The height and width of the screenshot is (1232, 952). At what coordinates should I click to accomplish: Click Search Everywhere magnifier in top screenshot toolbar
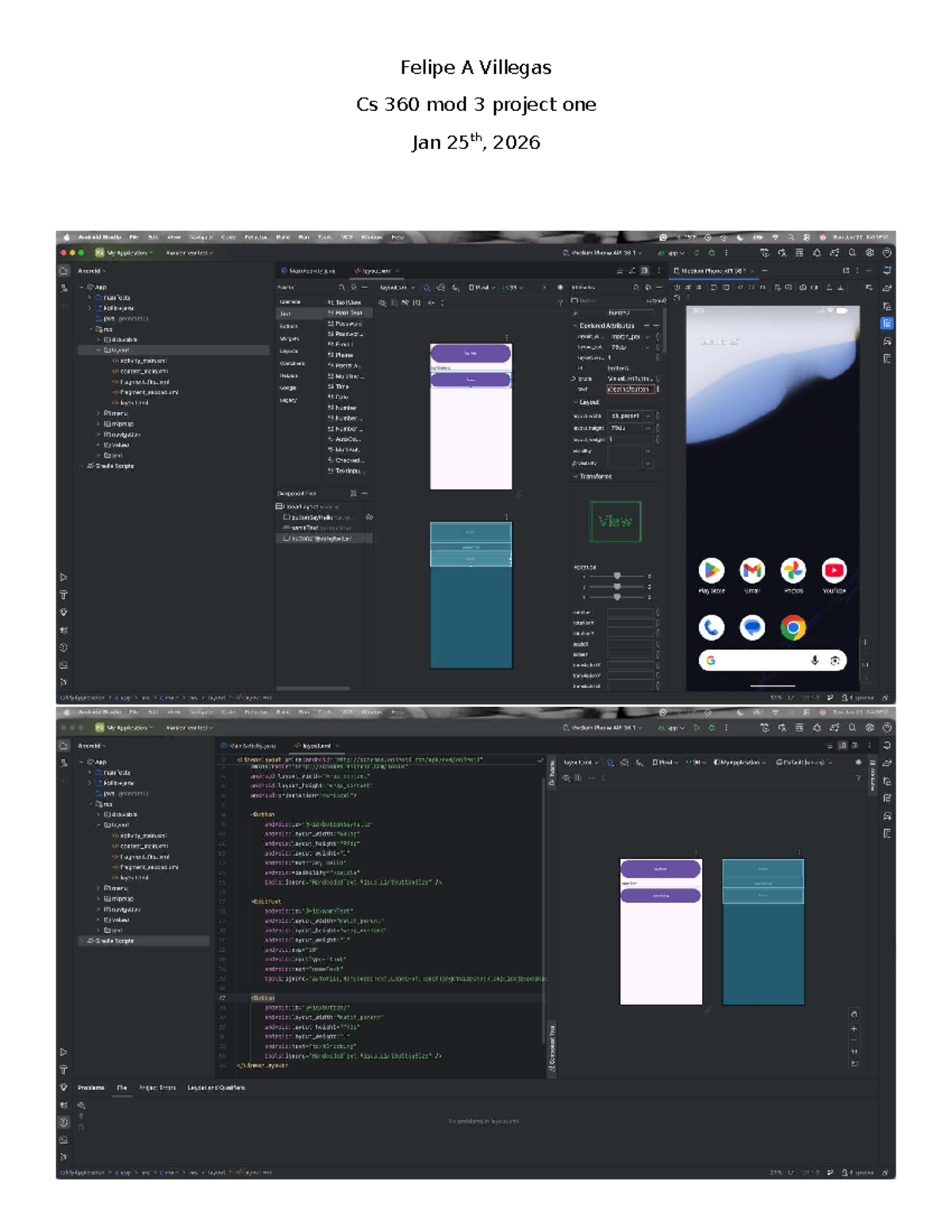[x=852, y=253]
